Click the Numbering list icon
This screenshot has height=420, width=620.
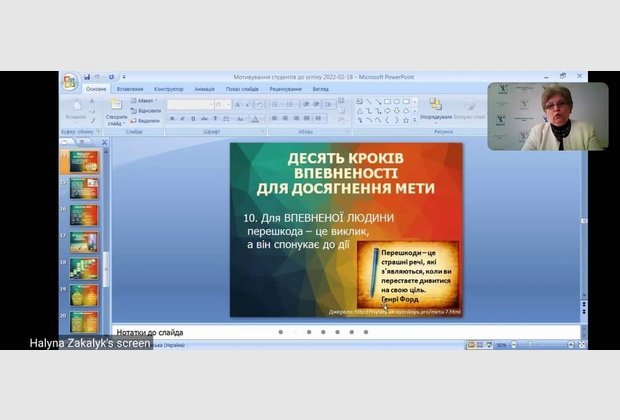(x=291, y=104)
